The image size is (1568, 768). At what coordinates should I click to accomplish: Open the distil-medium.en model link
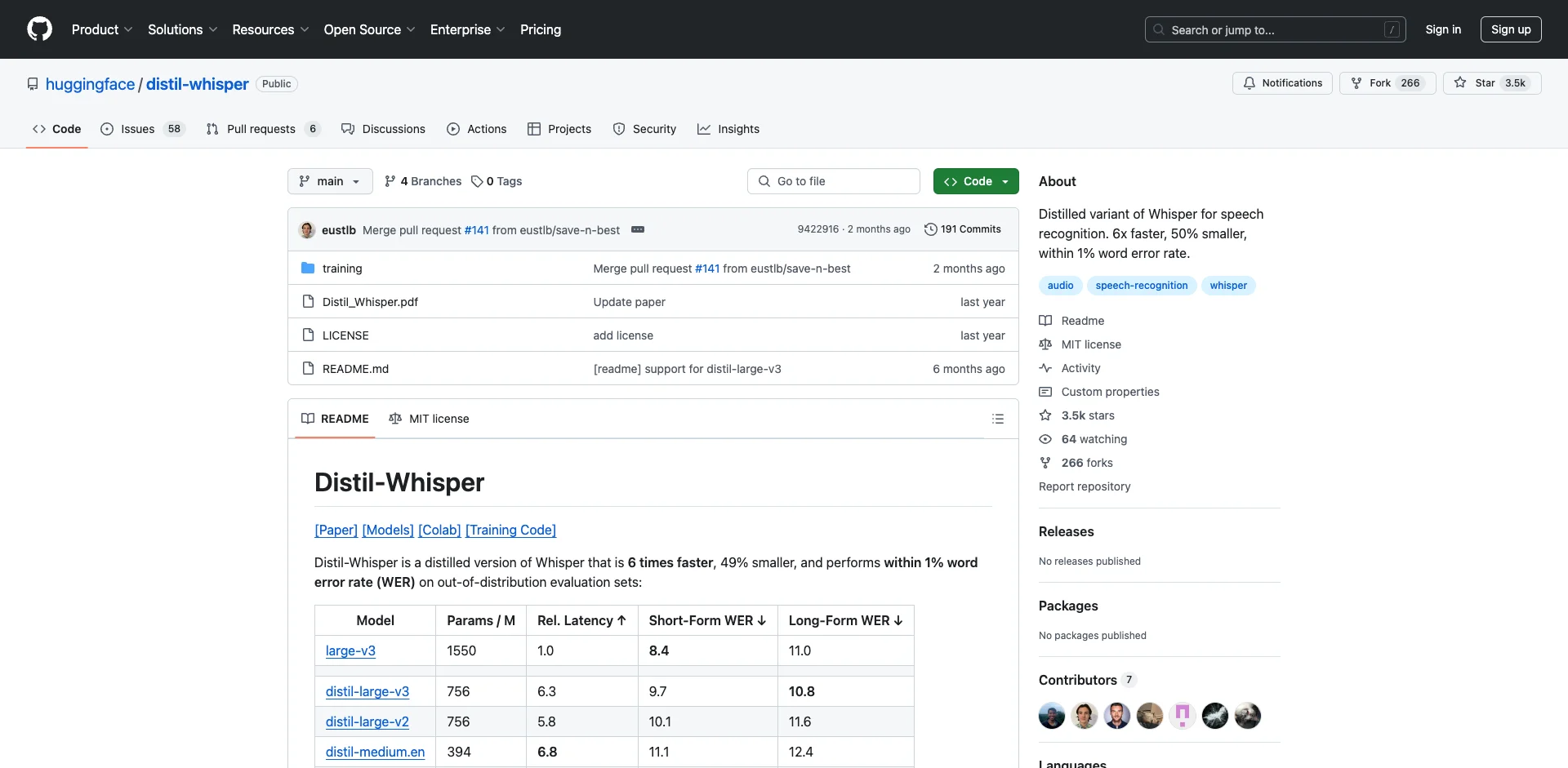click(375, 752)
